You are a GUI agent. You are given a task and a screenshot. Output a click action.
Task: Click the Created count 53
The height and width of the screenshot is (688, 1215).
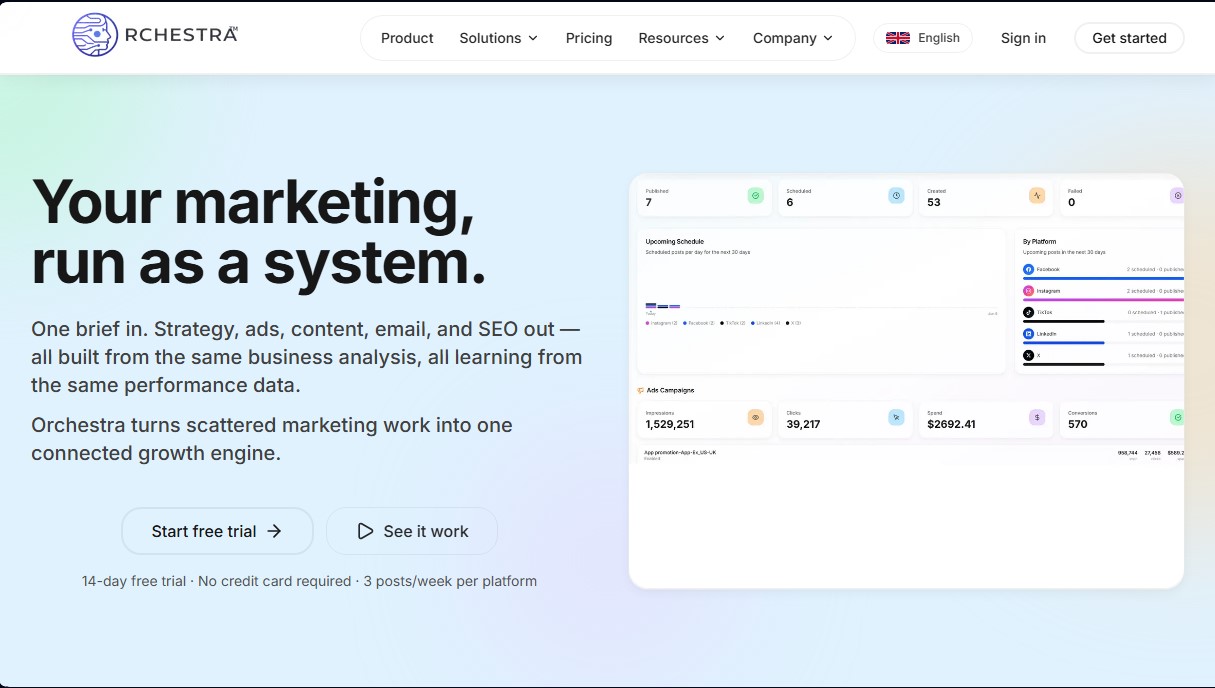point(934,202)
